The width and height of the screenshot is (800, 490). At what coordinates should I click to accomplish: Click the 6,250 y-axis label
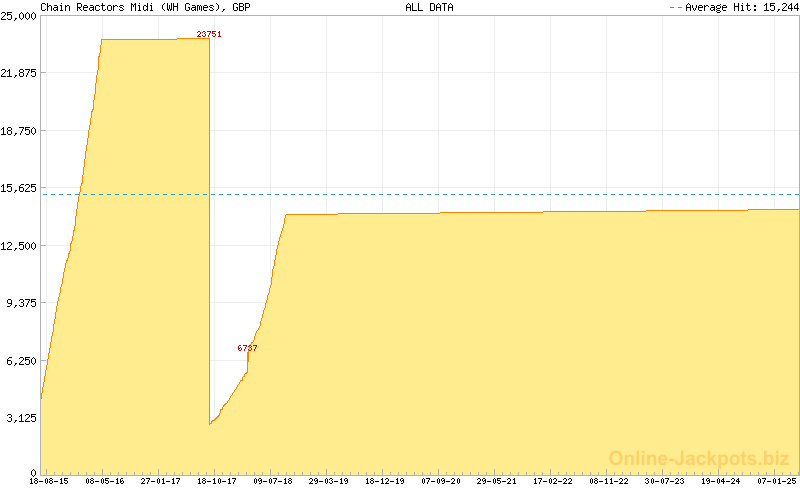tap(21, 361)
